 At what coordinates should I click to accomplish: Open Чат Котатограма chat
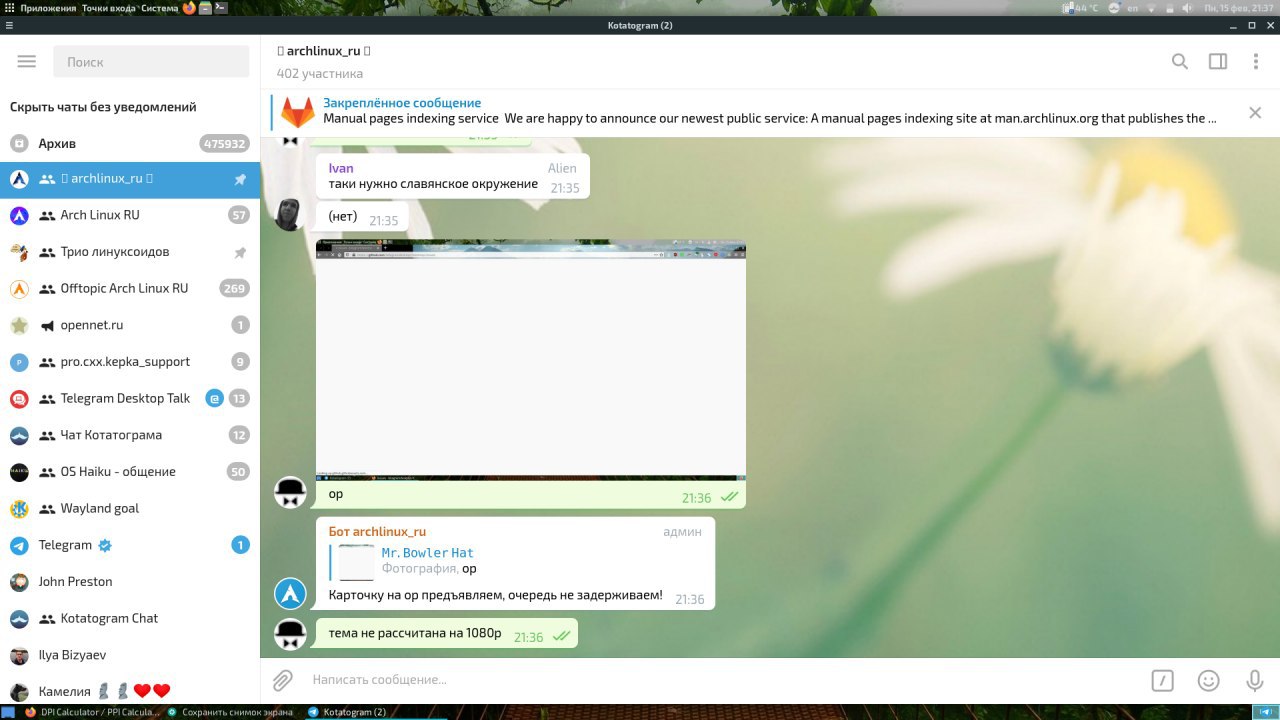pos(130,435)
